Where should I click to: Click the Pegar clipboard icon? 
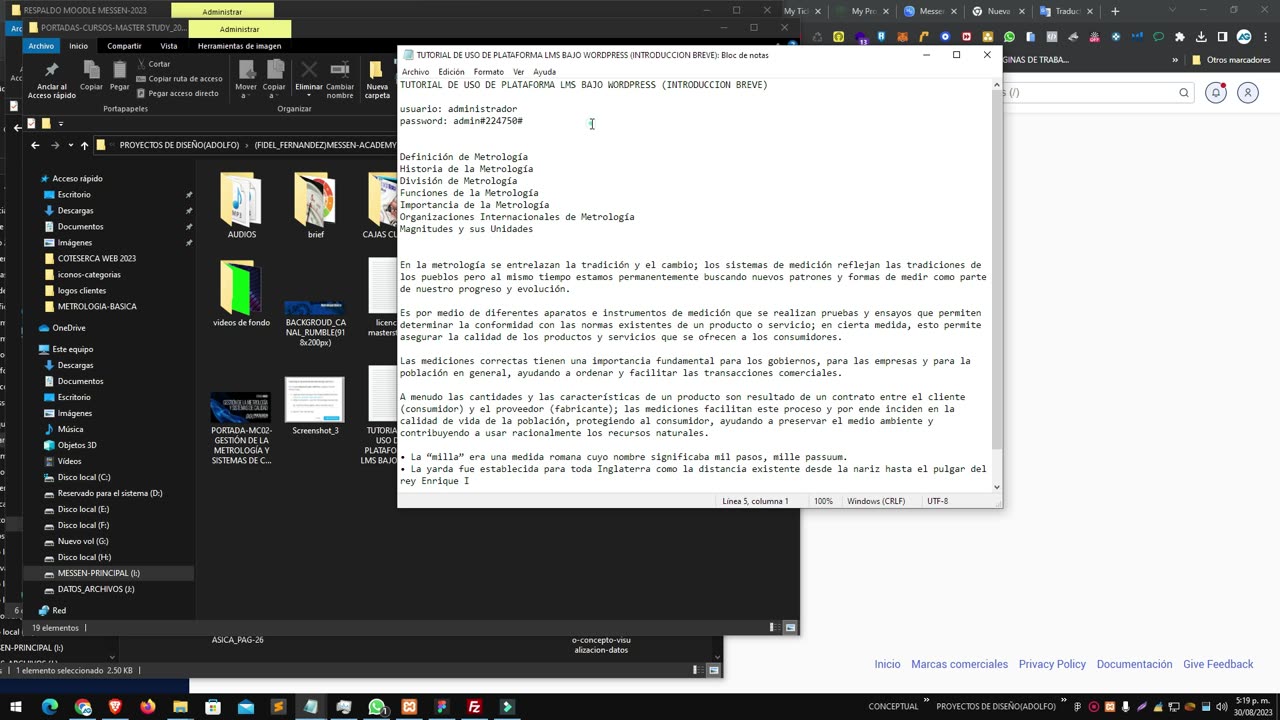[119, 69]
